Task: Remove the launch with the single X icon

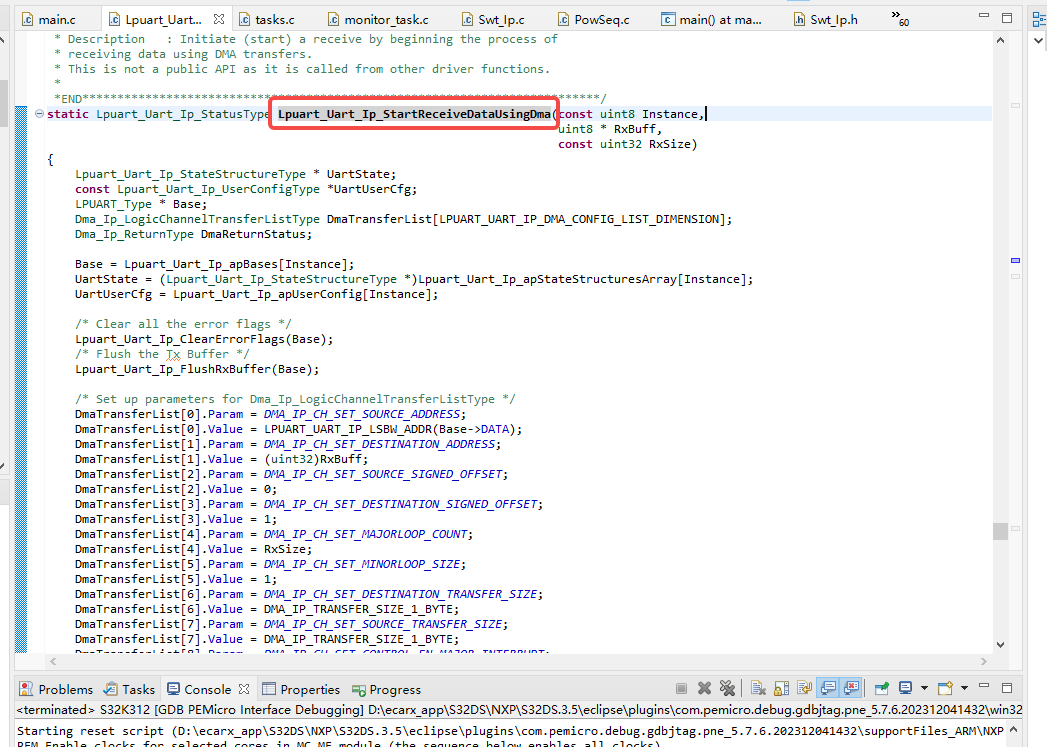Action: 704,688
